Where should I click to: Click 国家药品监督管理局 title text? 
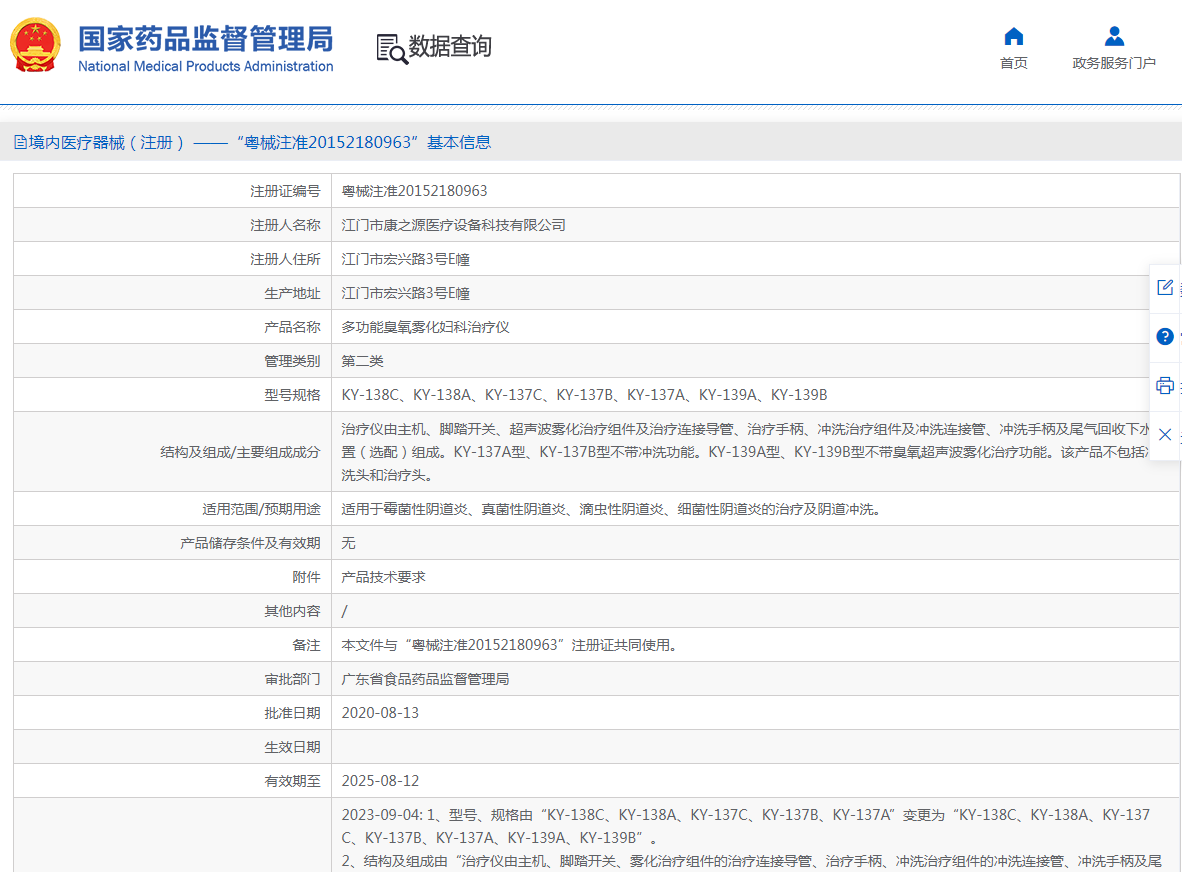[206, 38]
